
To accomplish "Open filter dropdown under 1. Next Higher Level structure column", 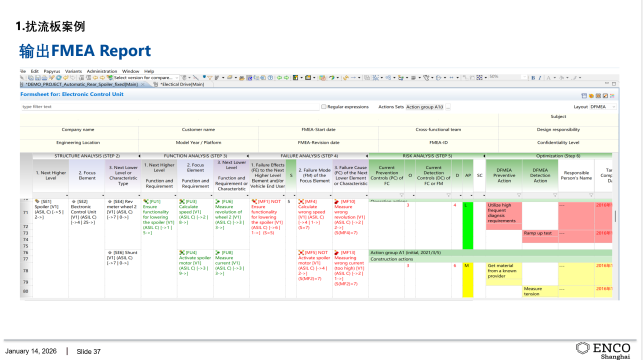I will (x=66, y=195).
